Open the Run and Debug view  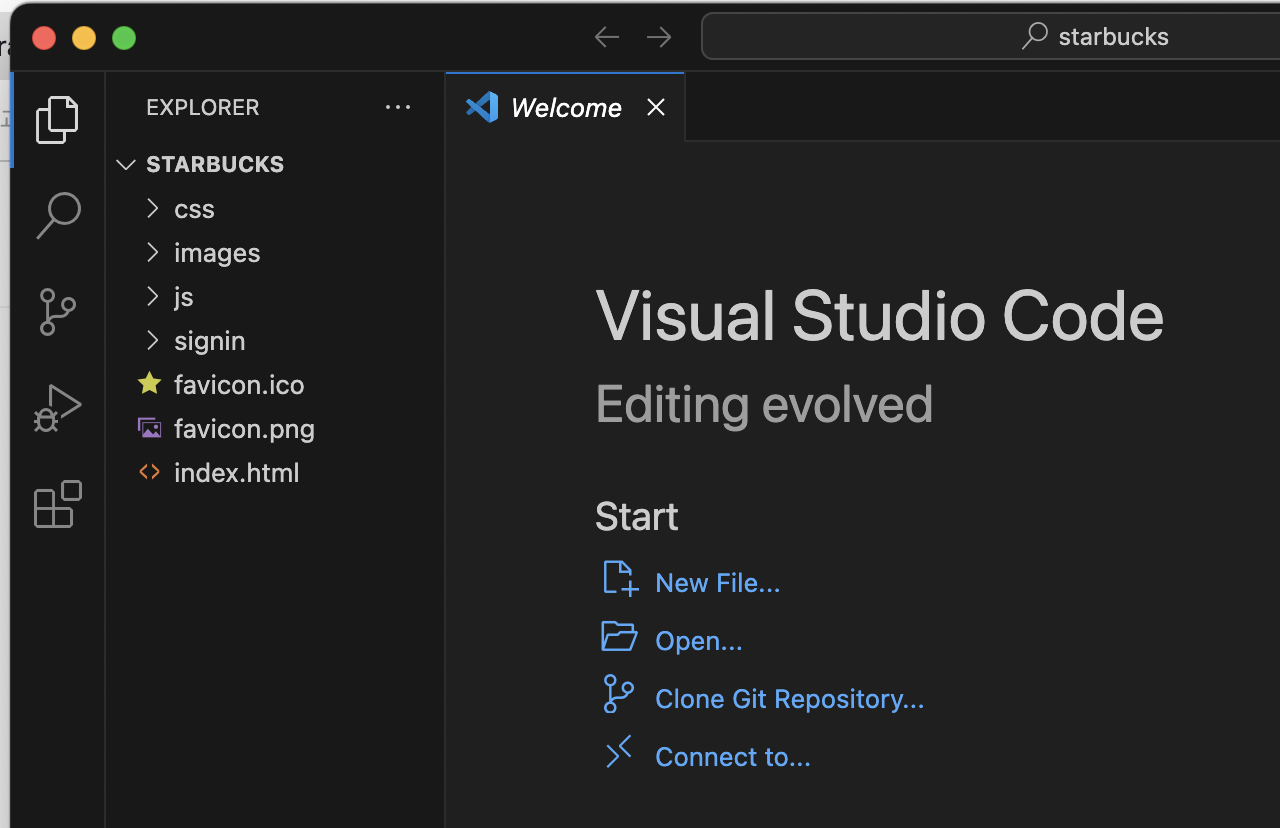click(x=57, y=408)
